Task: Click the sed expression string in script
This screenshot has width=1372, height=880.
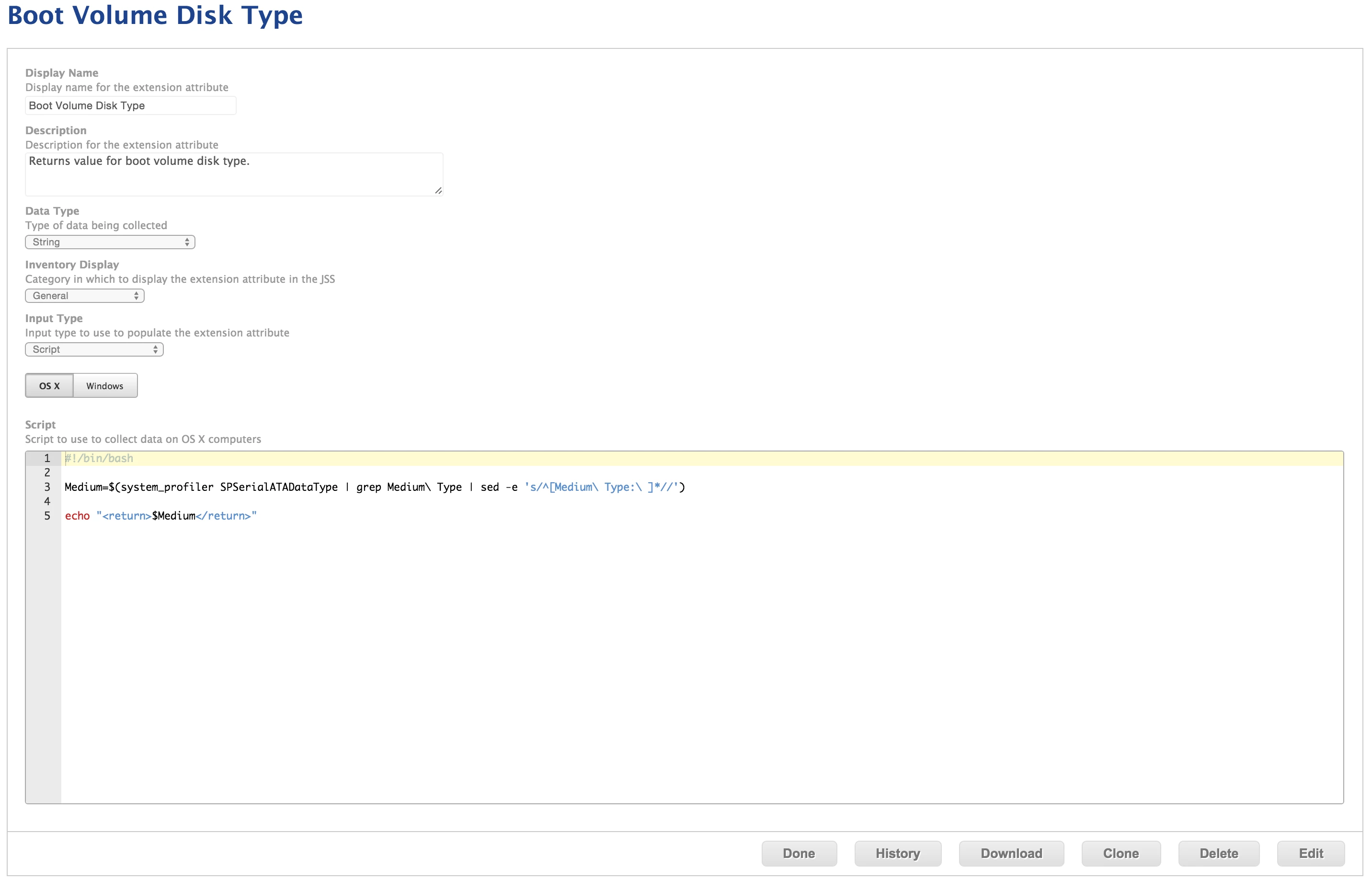Action: pos(601,487)
